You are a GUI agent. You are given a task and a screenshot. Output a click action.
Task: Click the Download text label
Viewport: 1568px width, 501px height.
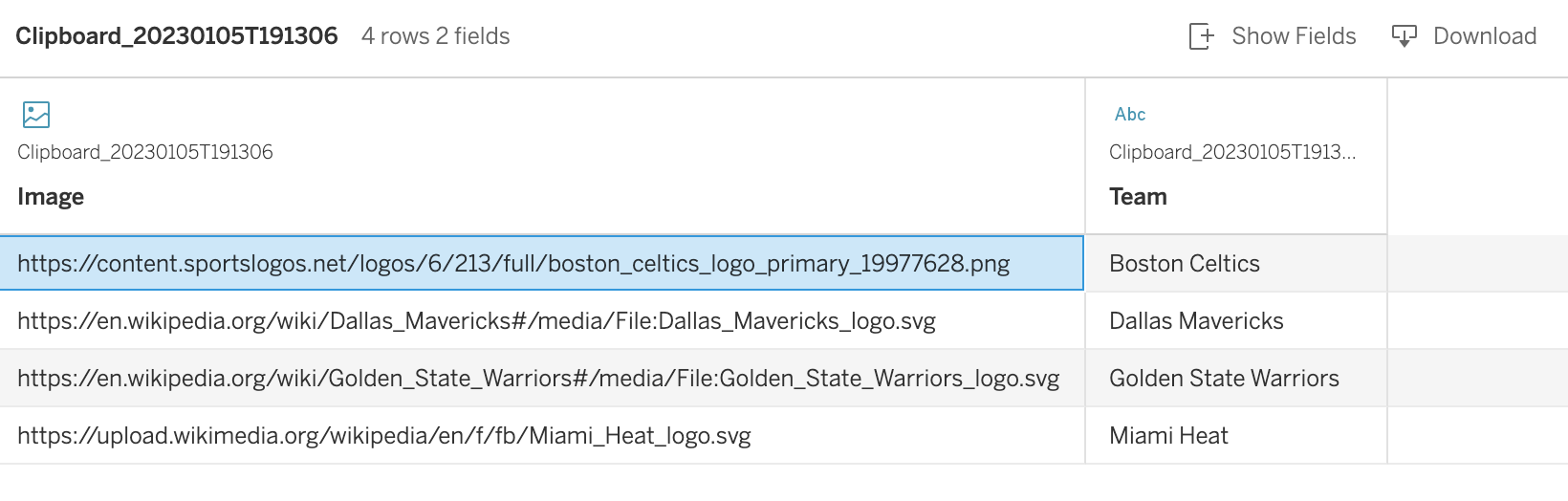[1484, 36]
